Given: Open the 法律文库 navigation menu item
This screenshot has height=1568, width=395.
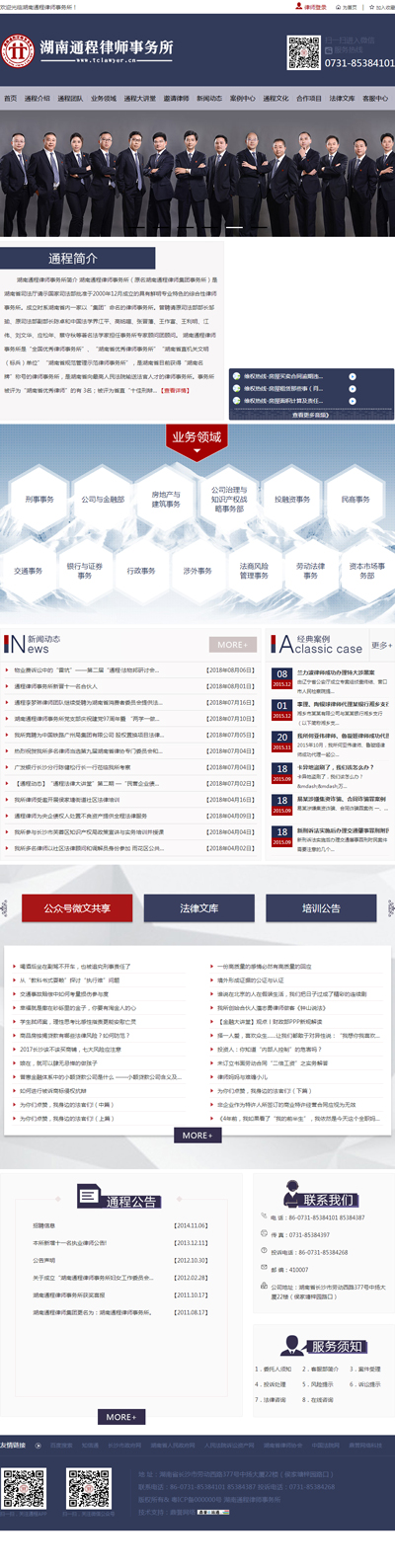Looking at the screenshot, I should click(342, 99).
